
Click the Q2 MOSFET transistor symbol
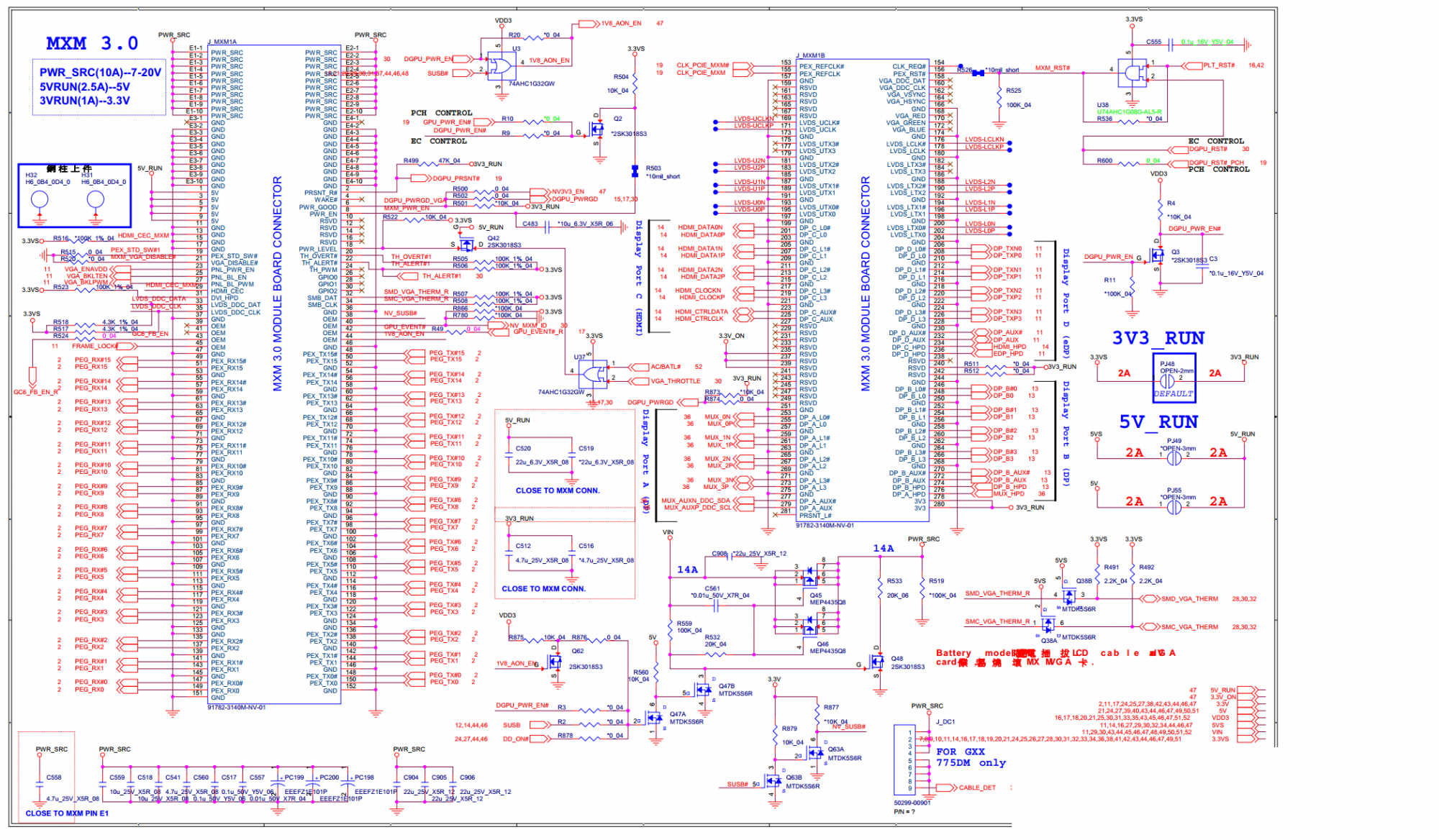(x=596, y=130)
